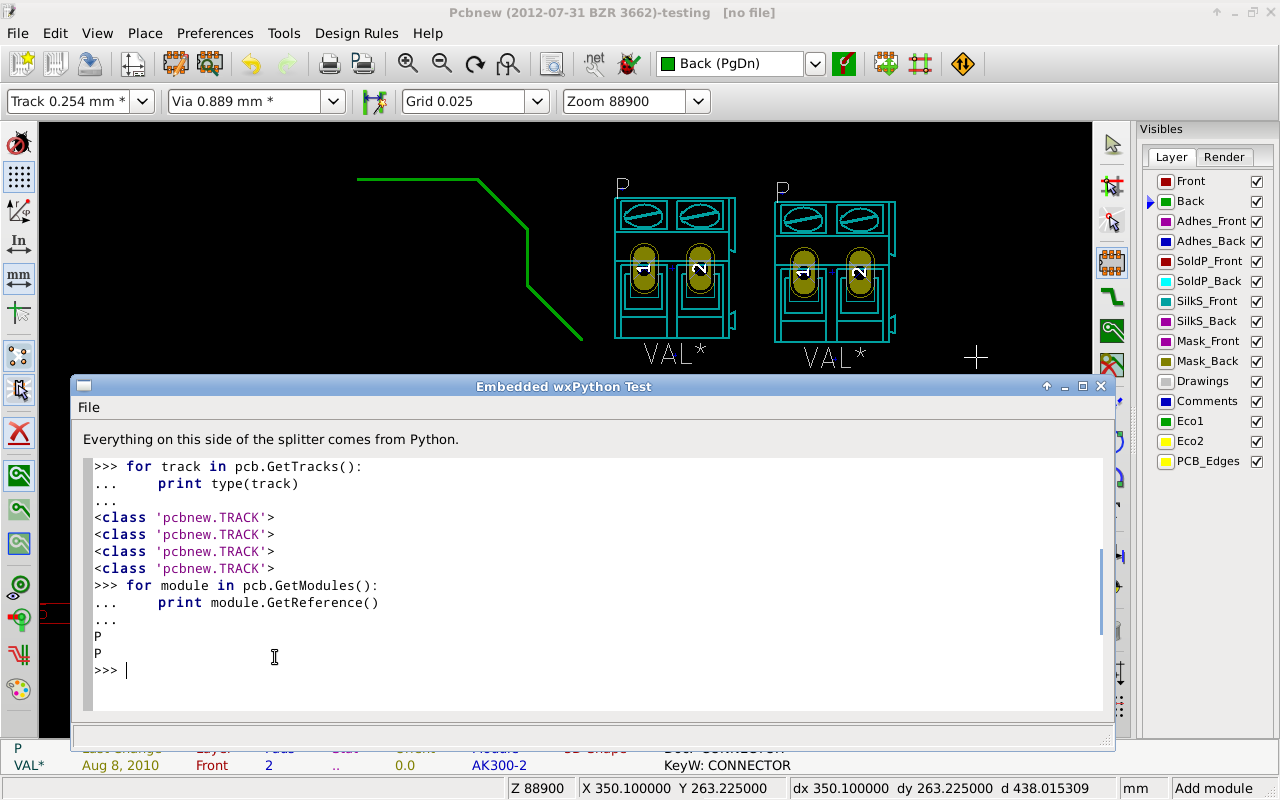Click the Zoom in magnifier icon
The image size is (1280, 800).
coord(408,64)
